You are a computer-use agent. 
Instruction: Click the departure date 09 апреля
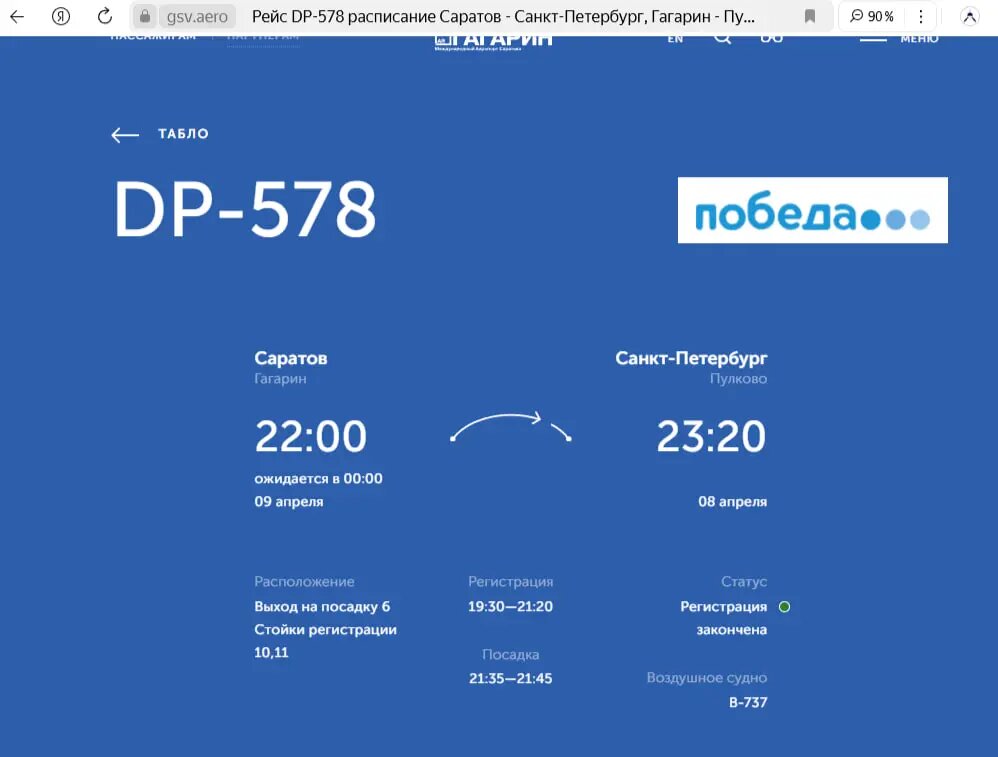pyautogui.click(x=289, y=502)
